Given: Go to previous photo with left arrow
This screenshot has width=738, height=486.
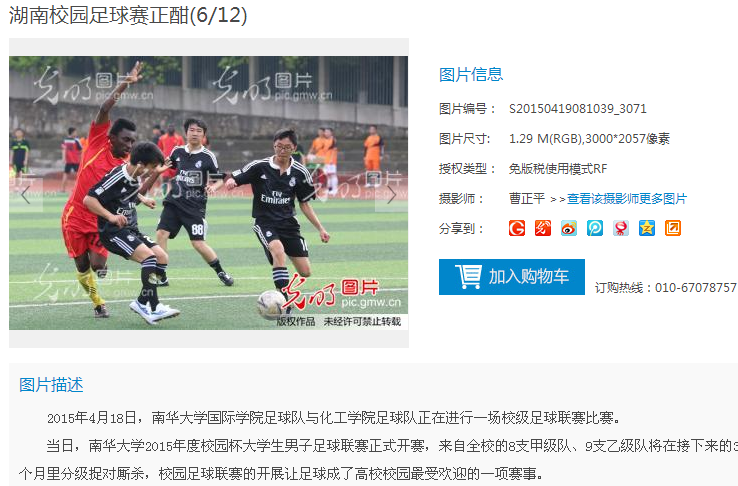Looking at the screenshot, I should tap(26, 195).
